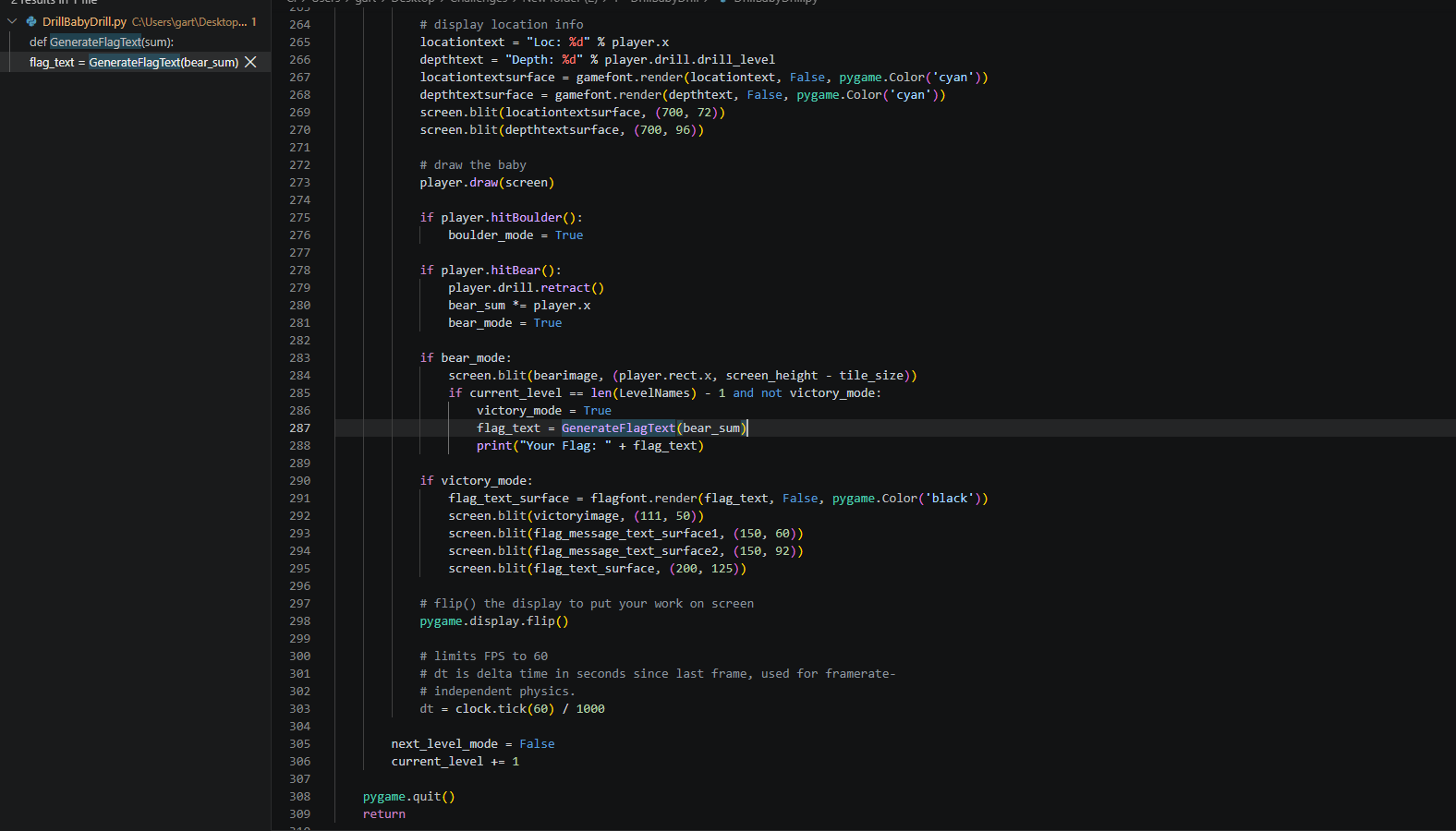Image resolution: width=1456 pixels, height=831 pixels.
Task: Click 'pygame.display.flip()' on line 298
Action: tap(494, 620)
